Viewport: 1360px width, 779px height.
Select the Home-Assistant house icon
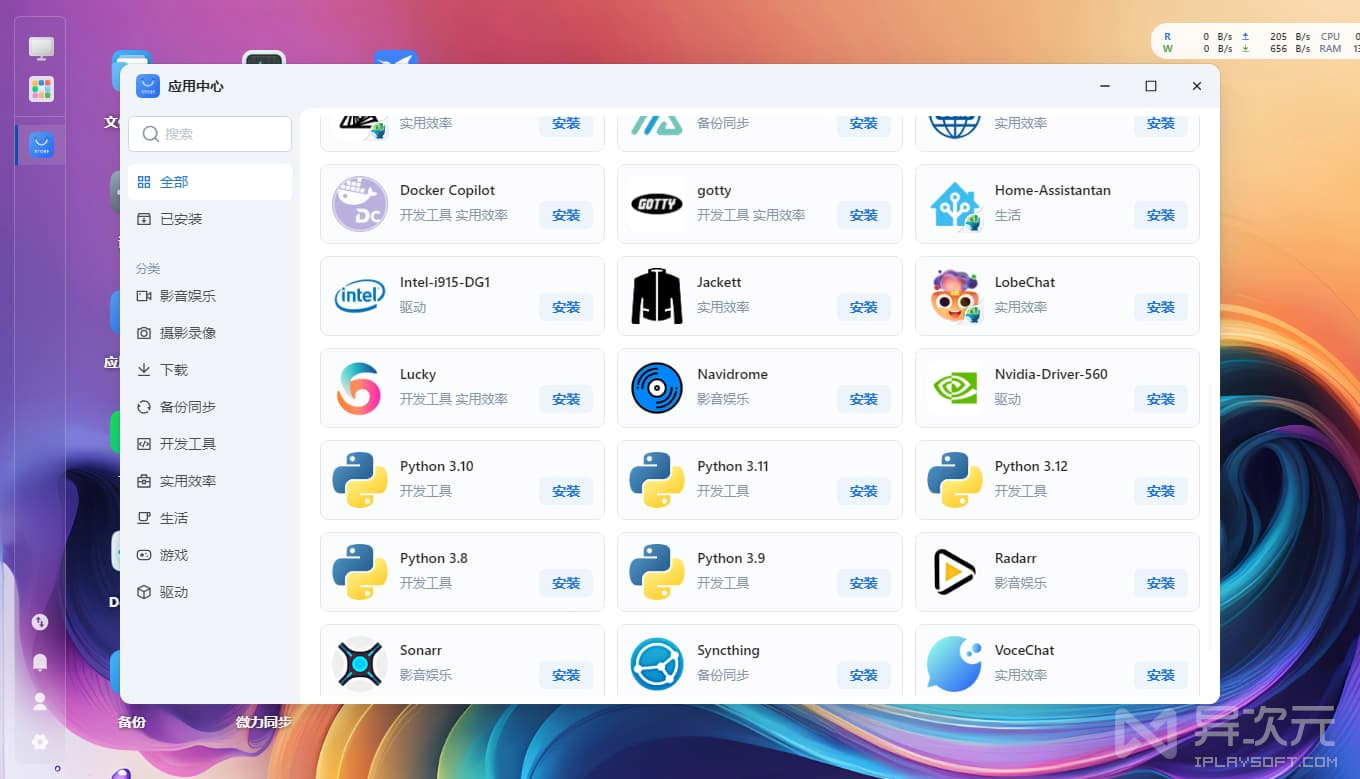954,205
